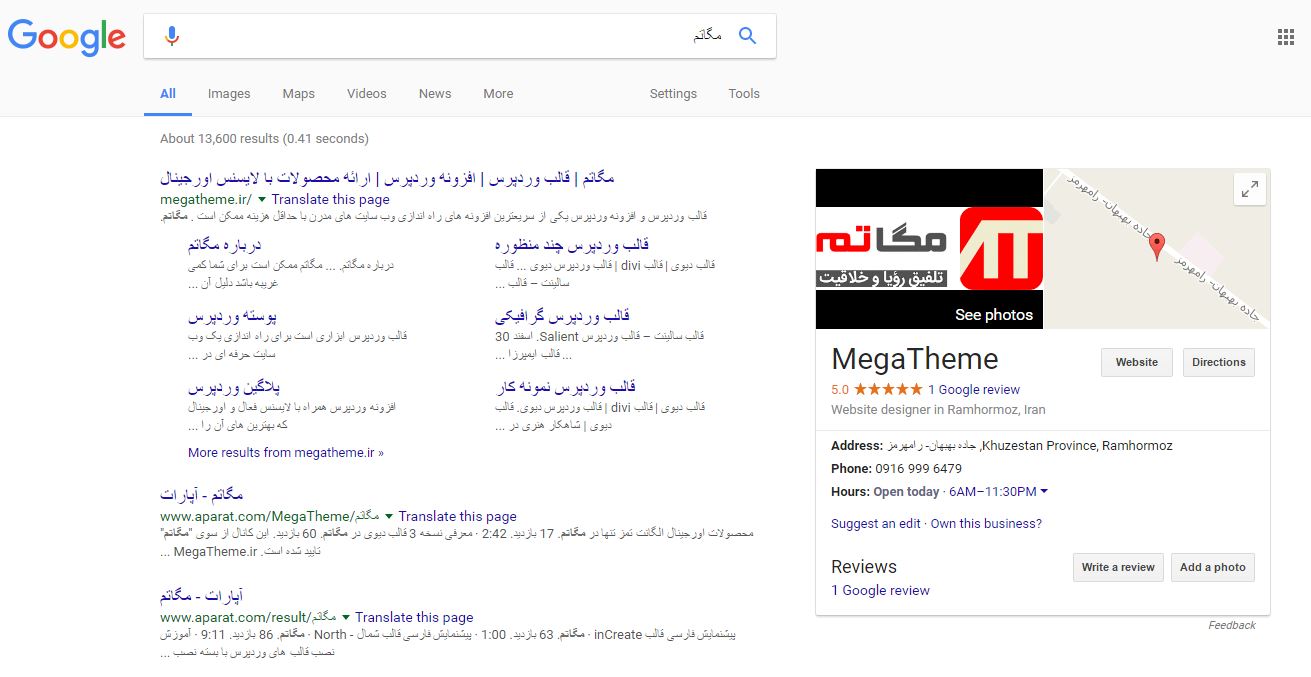Image resolution: width=1311 pixels, height=677 pixels.
Task: Click the Address line with Khuzestan Province
Action: coord(1002,446)
